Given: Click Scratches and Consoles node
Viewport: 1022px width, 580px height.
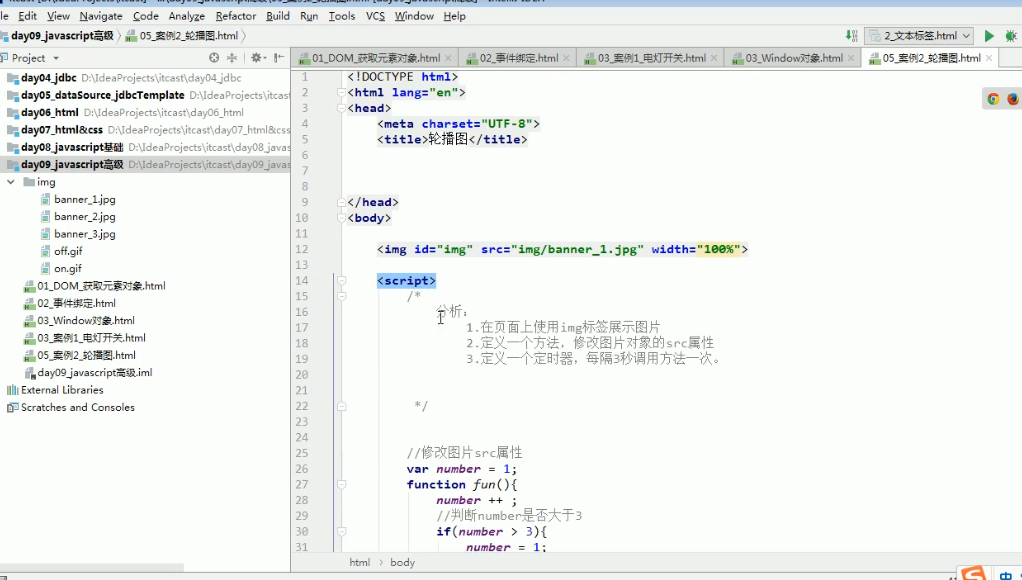Looking at the screenshot, I should pos(78,407).
